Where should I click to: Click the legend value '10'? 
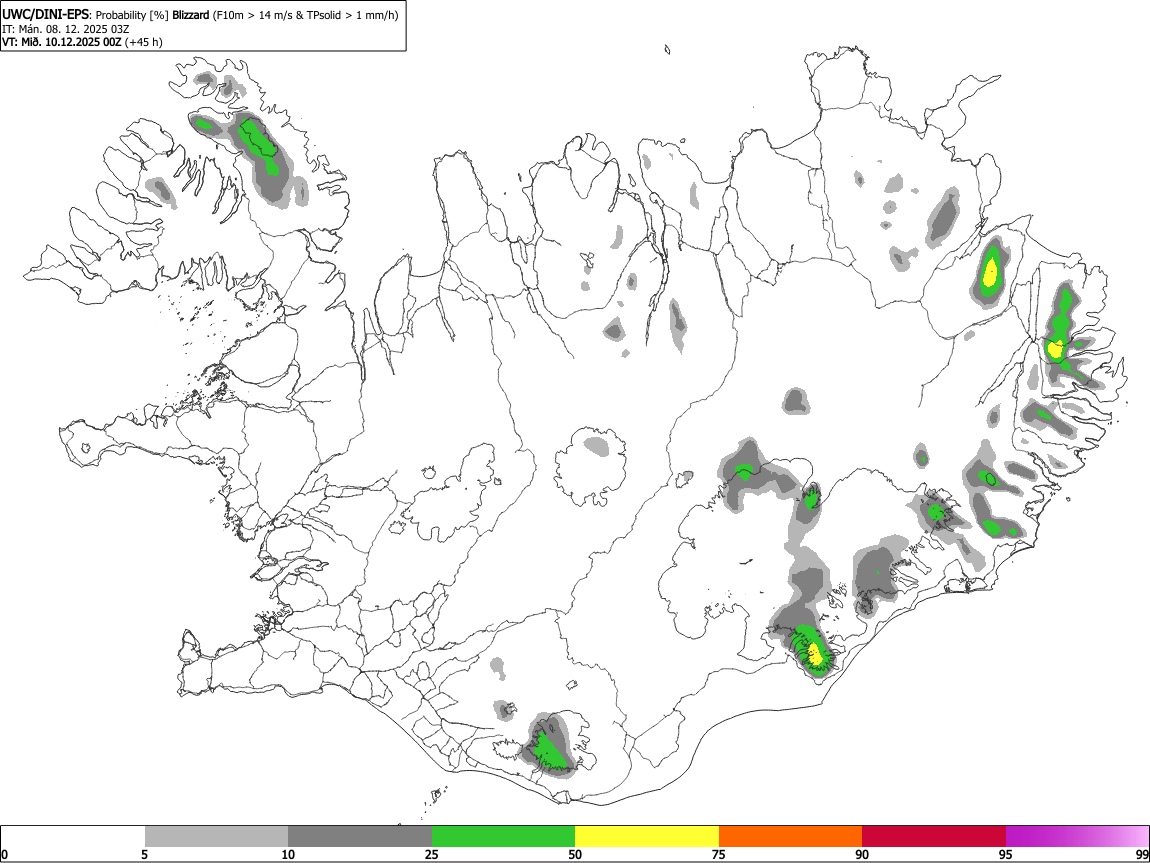pyautogui.click(x=288, y=854)
